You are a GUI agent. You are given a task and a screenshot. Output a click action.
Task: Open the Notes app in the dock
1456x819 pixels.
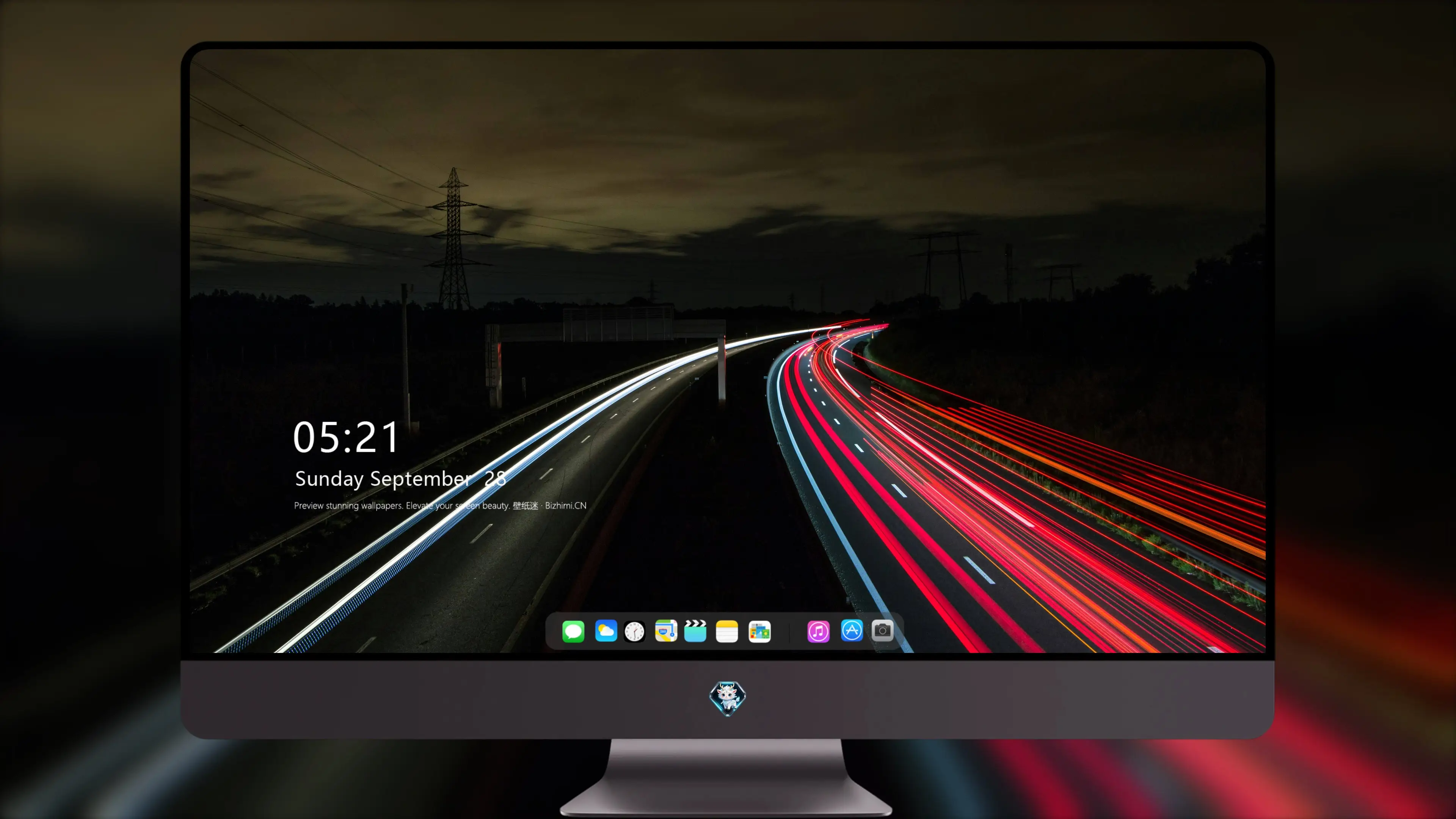[727, 631]
